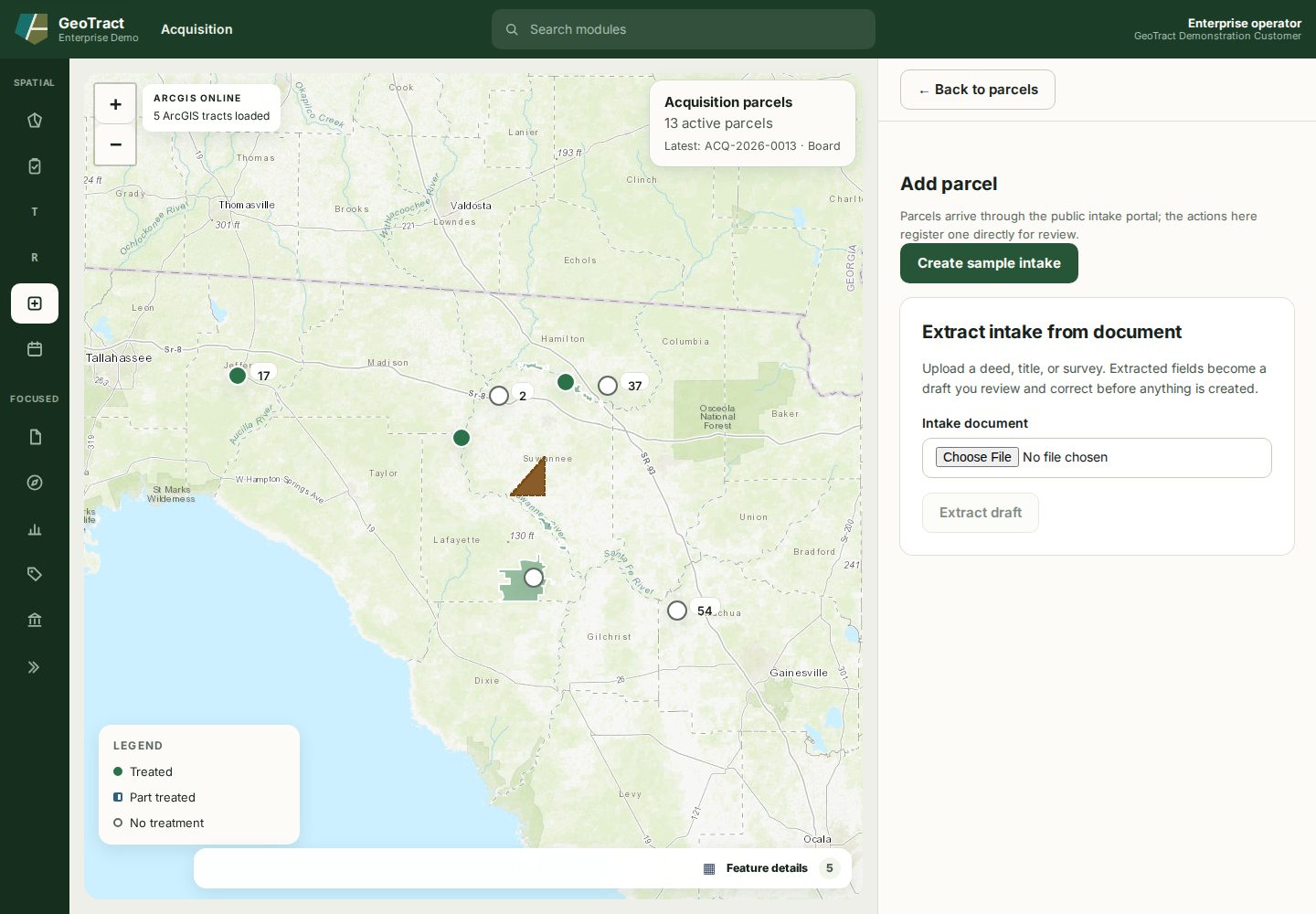Zoom in on the map

[115, 104]
